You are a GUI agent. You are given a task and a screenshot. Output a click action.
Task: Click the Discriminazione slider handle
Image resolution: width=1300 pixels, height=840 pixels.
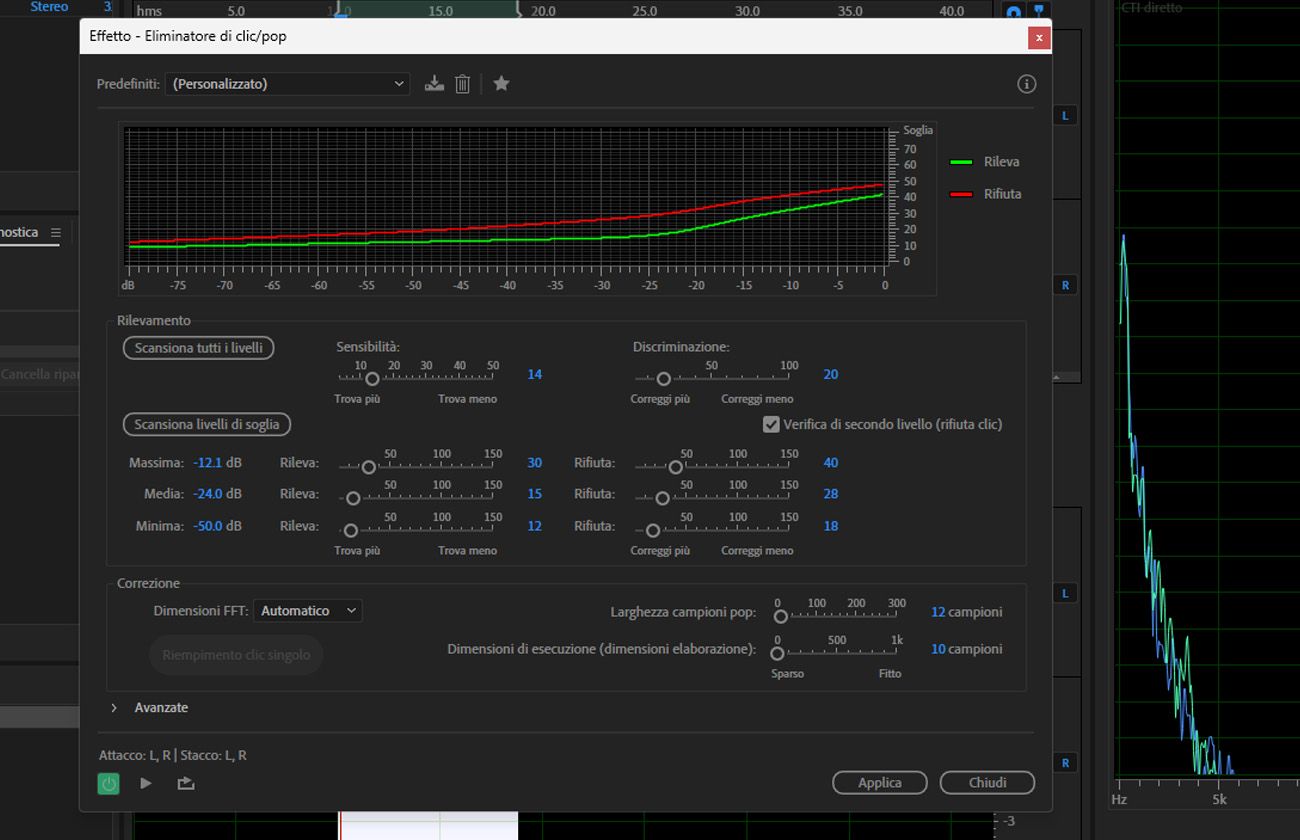(x=663, y=379)
